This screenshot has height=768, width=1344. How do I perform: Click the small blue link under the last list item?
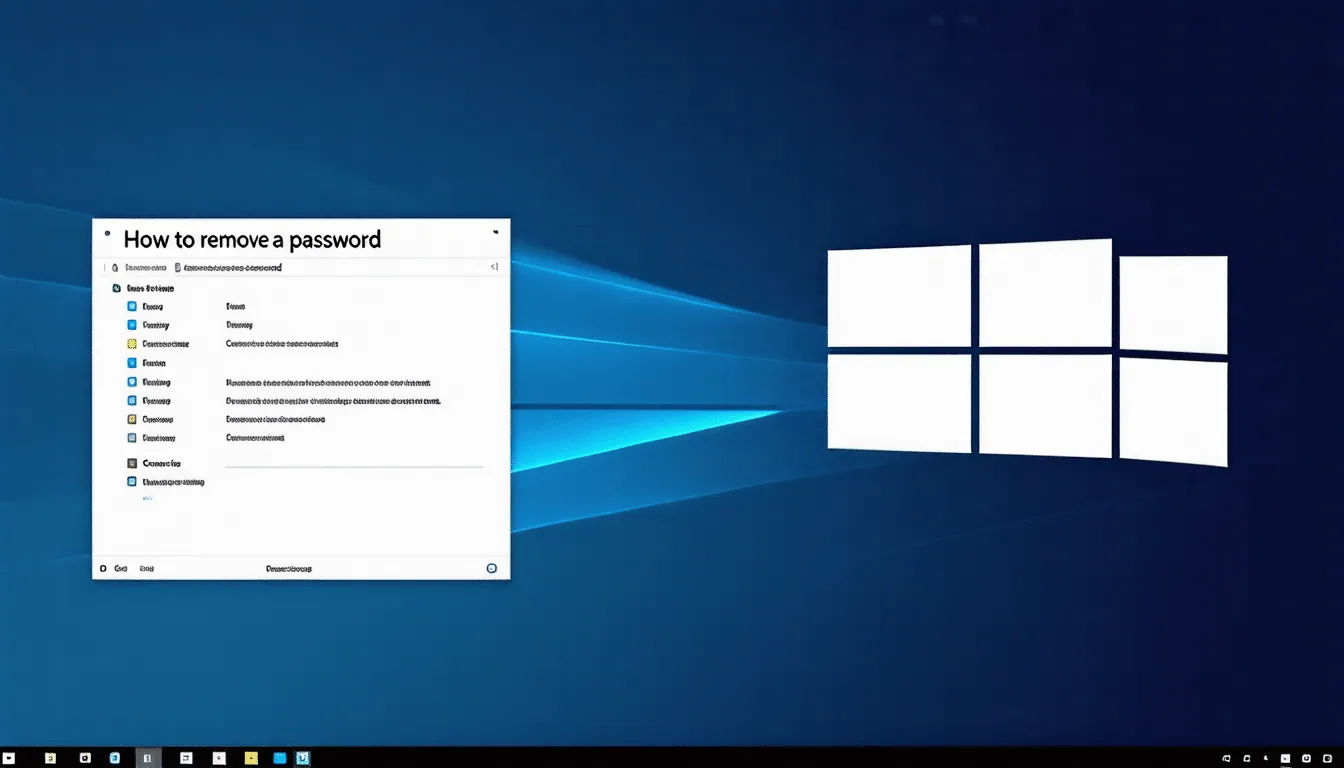pos(147,497)
